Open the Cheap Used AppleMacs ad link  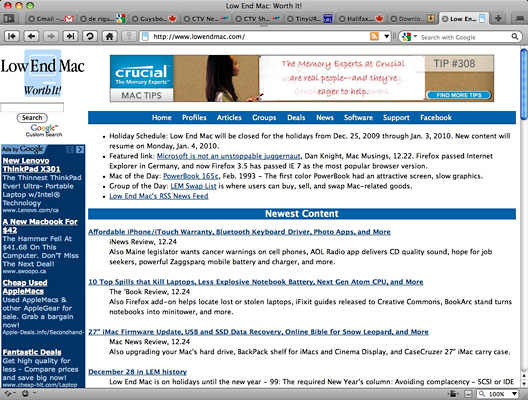25,287
